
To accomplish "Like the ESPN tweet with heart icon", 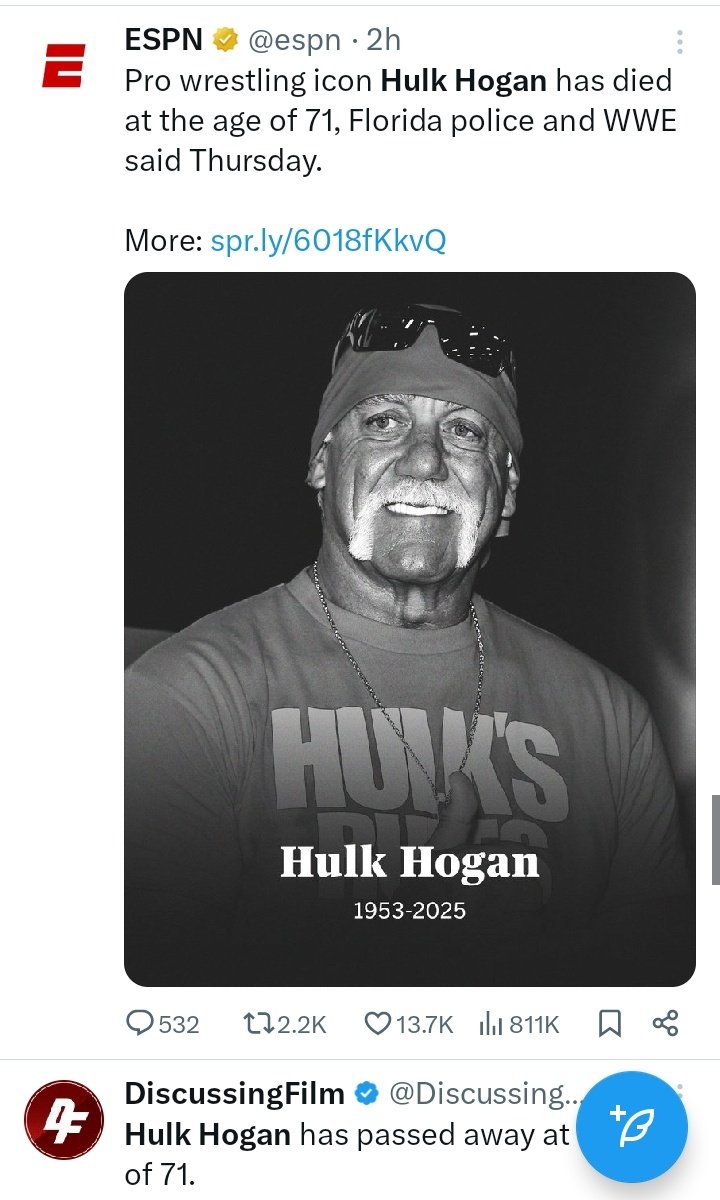I will pos(408,1023).
